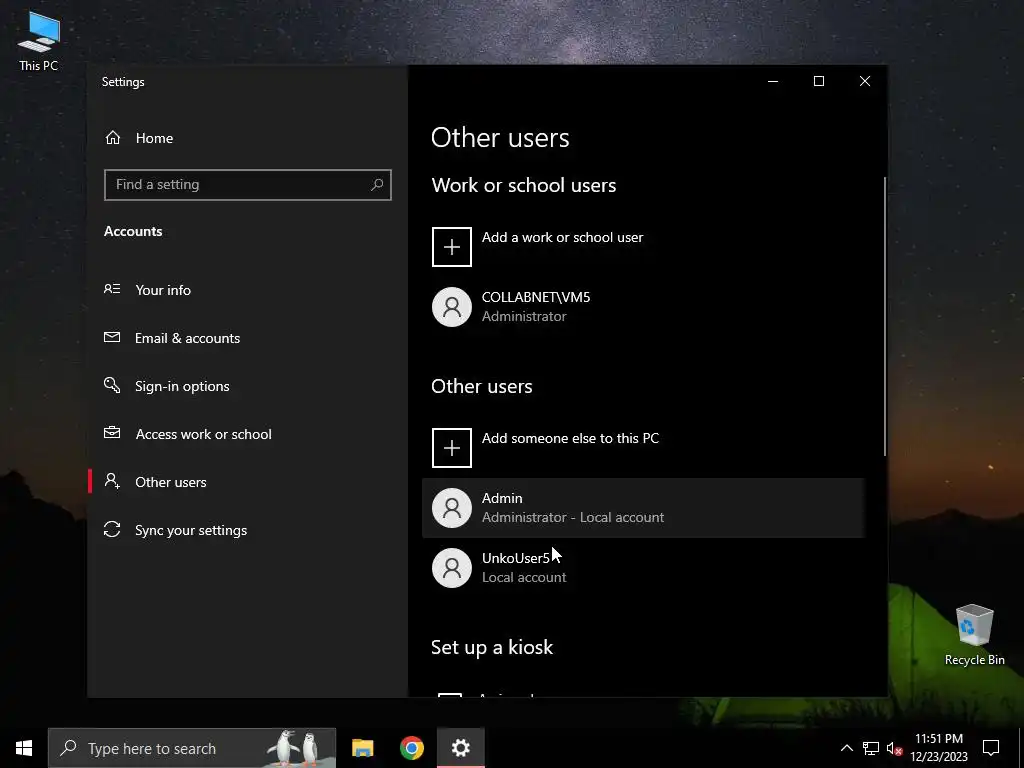This screenshot has height=768, width=1024.
Task: Click the Home house icon
Action: [113, 138]
